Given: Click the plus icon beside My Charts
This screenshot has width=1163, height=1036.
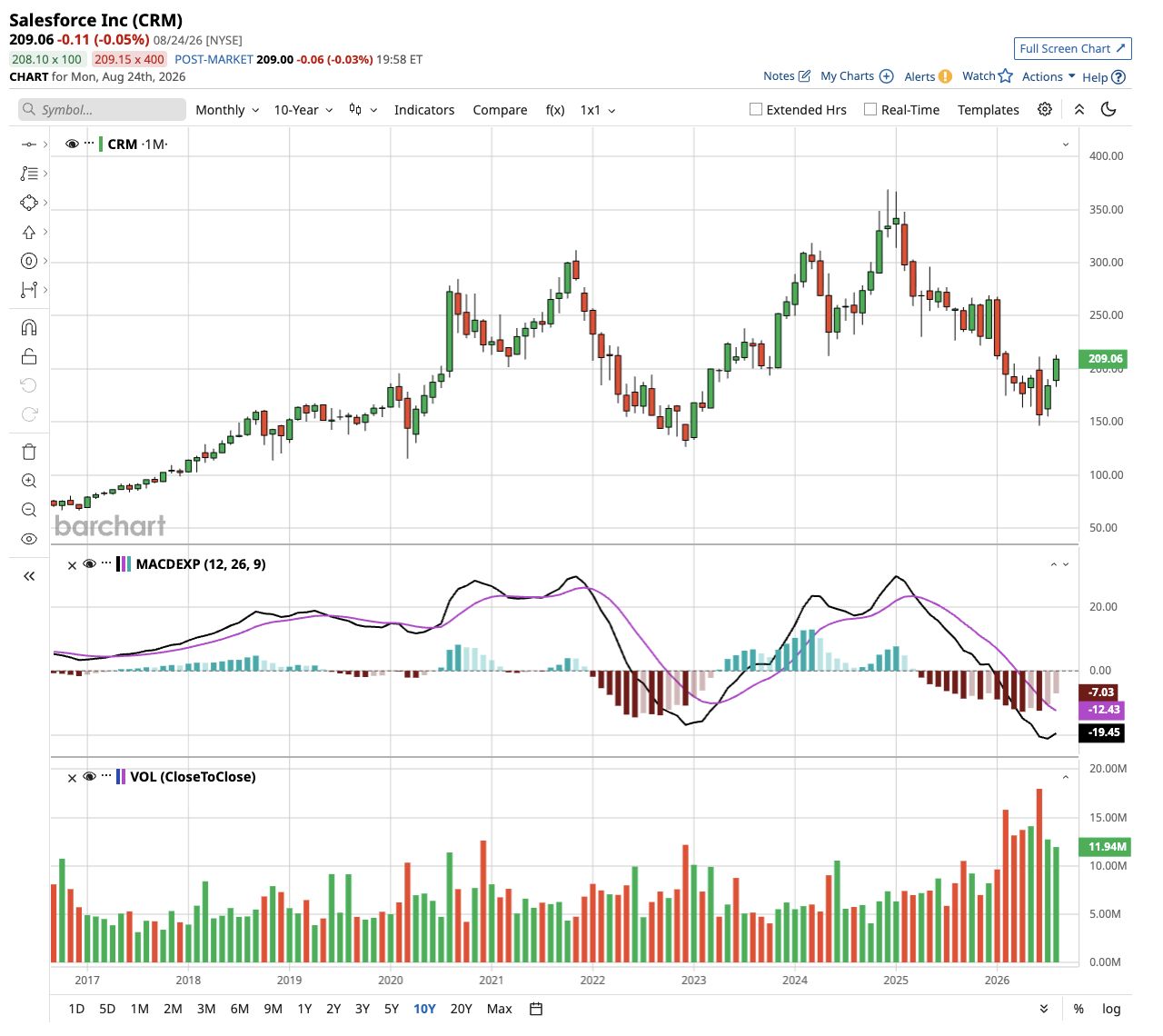Looking at the screenshot, I should (x=887, y=76).
